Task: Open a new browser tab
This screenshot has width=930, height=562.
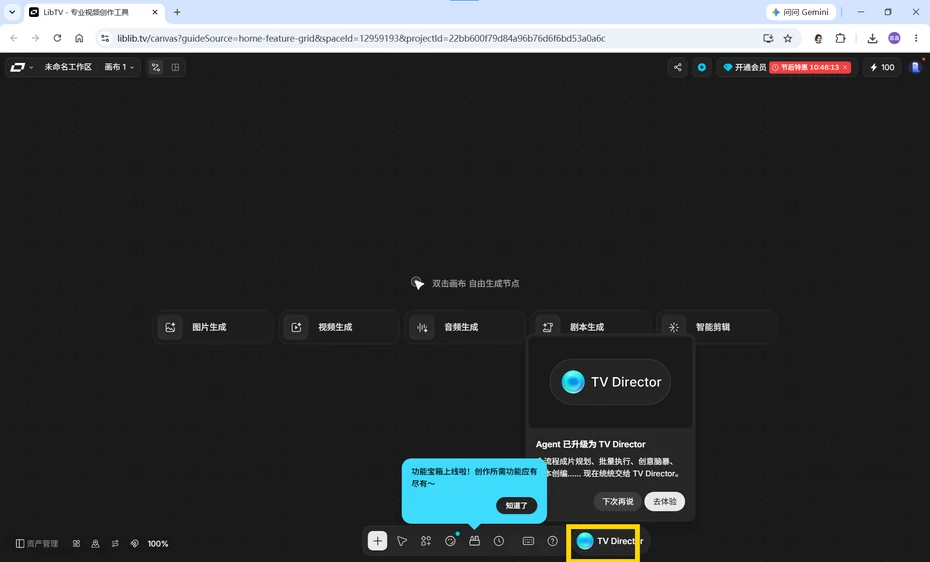Action: click(x=177, y=12)
